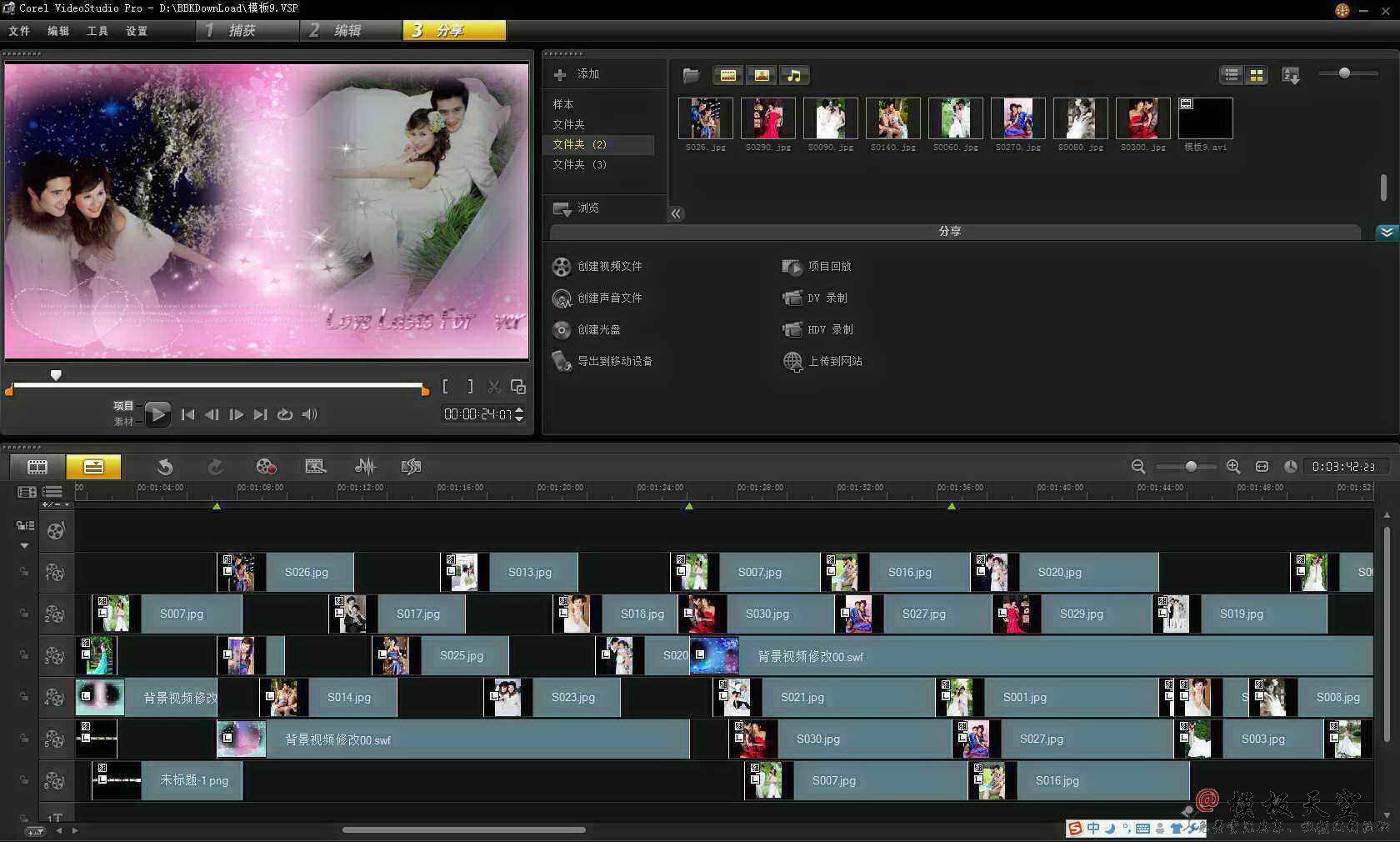Viewport: 1400px width, 842px height.
Task: Click Create Video File icon
Action: [562, 267]
